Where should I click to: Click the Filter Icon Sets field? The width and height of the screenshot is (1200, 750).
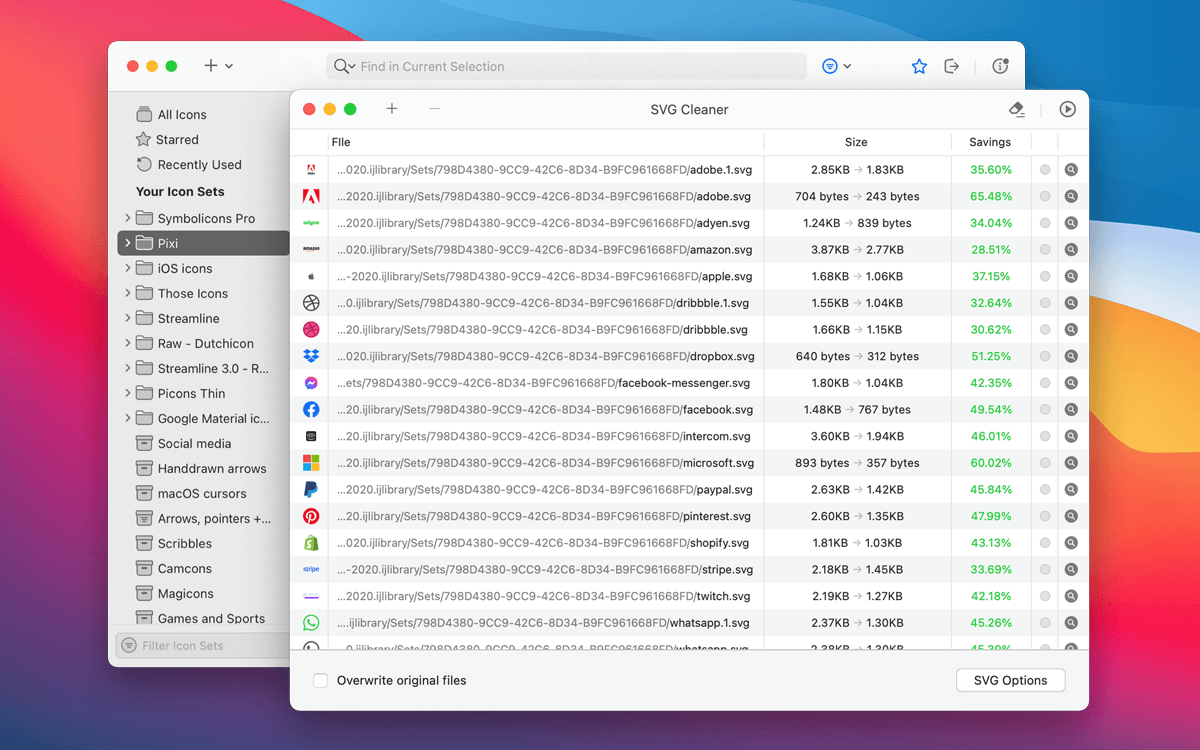tap(203, 646)
